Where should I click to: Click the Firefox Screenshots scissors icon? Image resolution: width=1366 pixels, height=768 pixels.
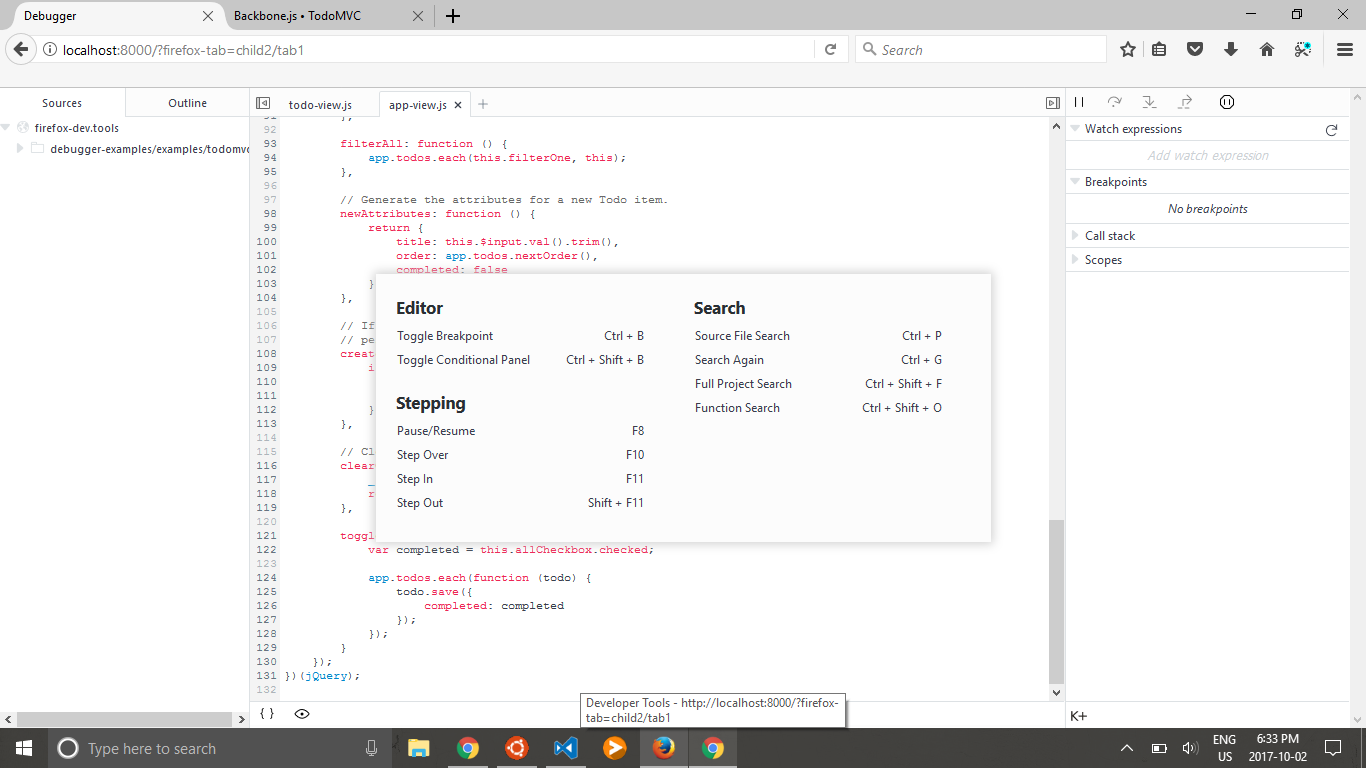[x=1302, y=49]
